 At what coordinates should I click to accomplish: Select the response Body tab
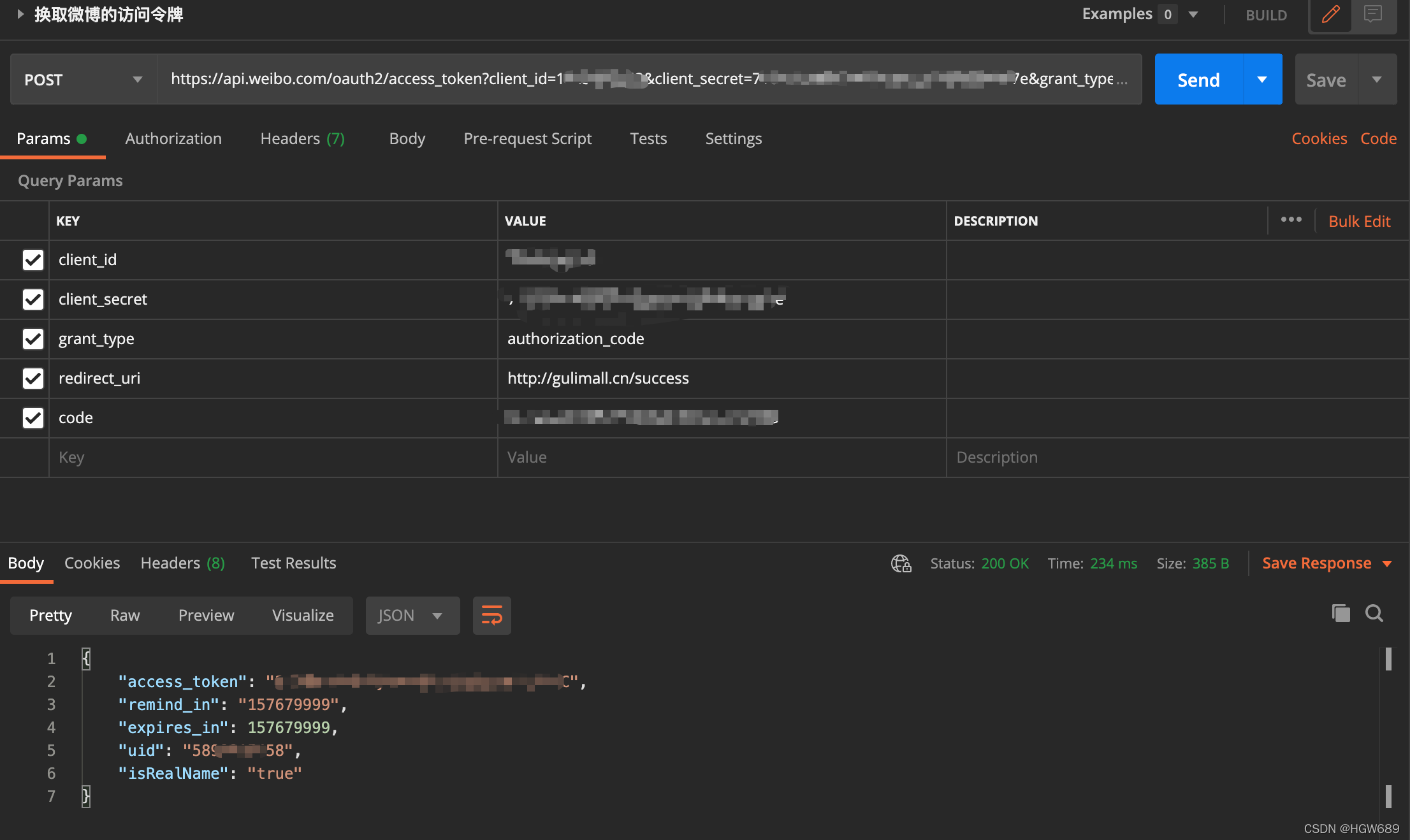pyautogui.click(x=25, y=563)
